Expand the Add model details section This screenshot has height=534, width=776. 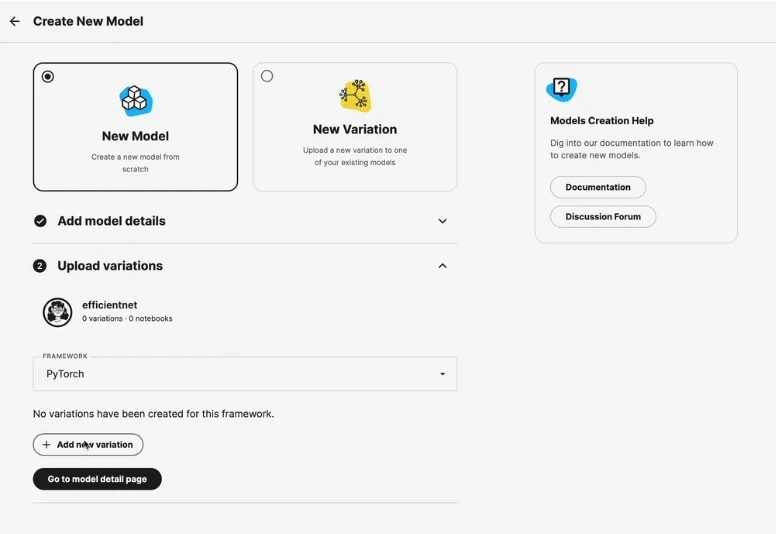442,221
